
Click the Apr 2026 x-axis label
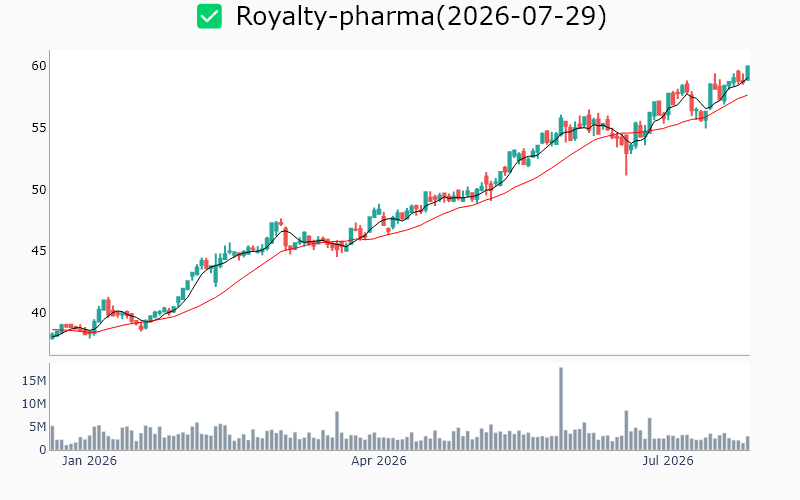[x=379, y=461]
